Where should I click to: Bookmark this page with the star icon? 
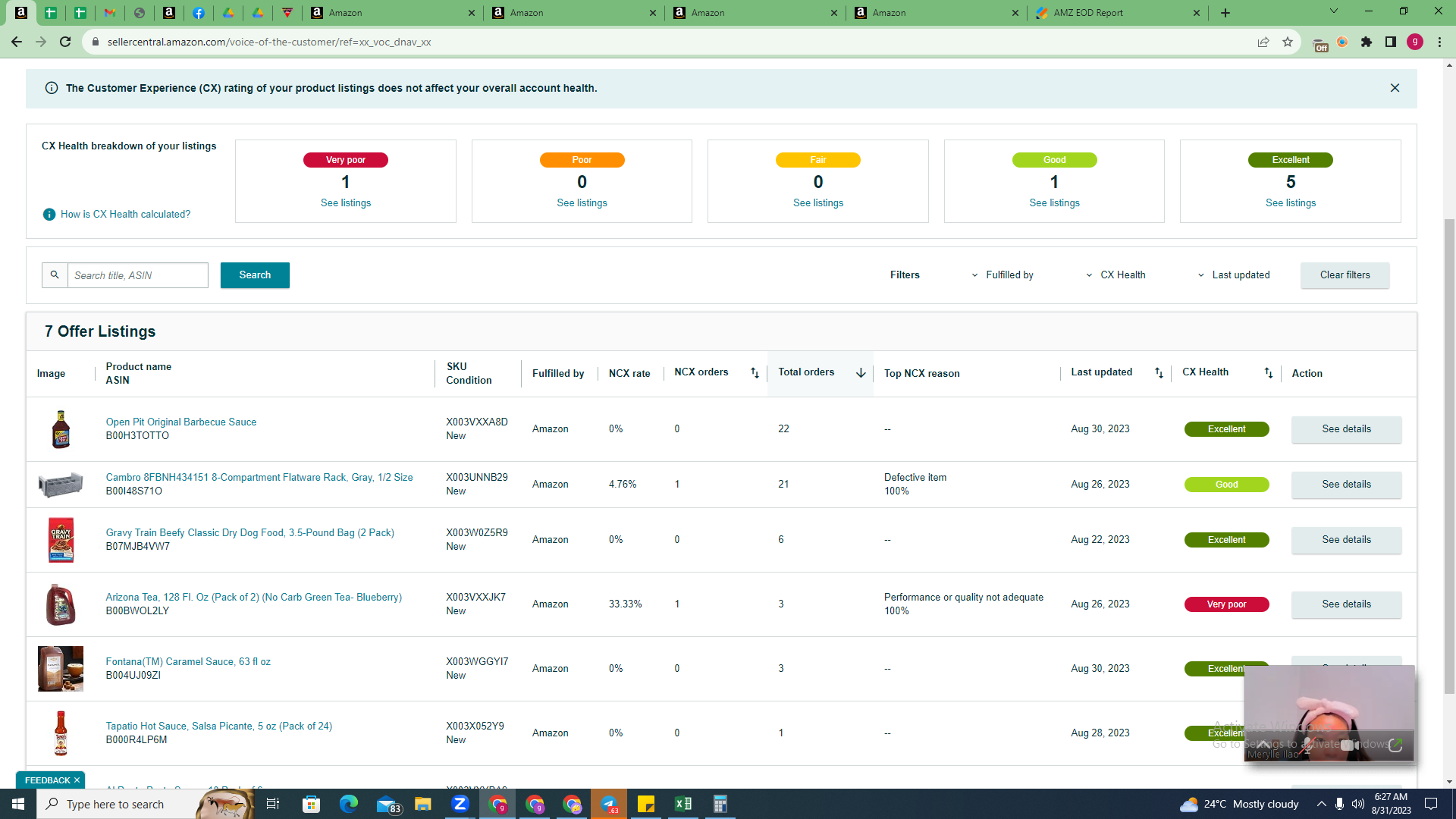(x=1288, y=42)
